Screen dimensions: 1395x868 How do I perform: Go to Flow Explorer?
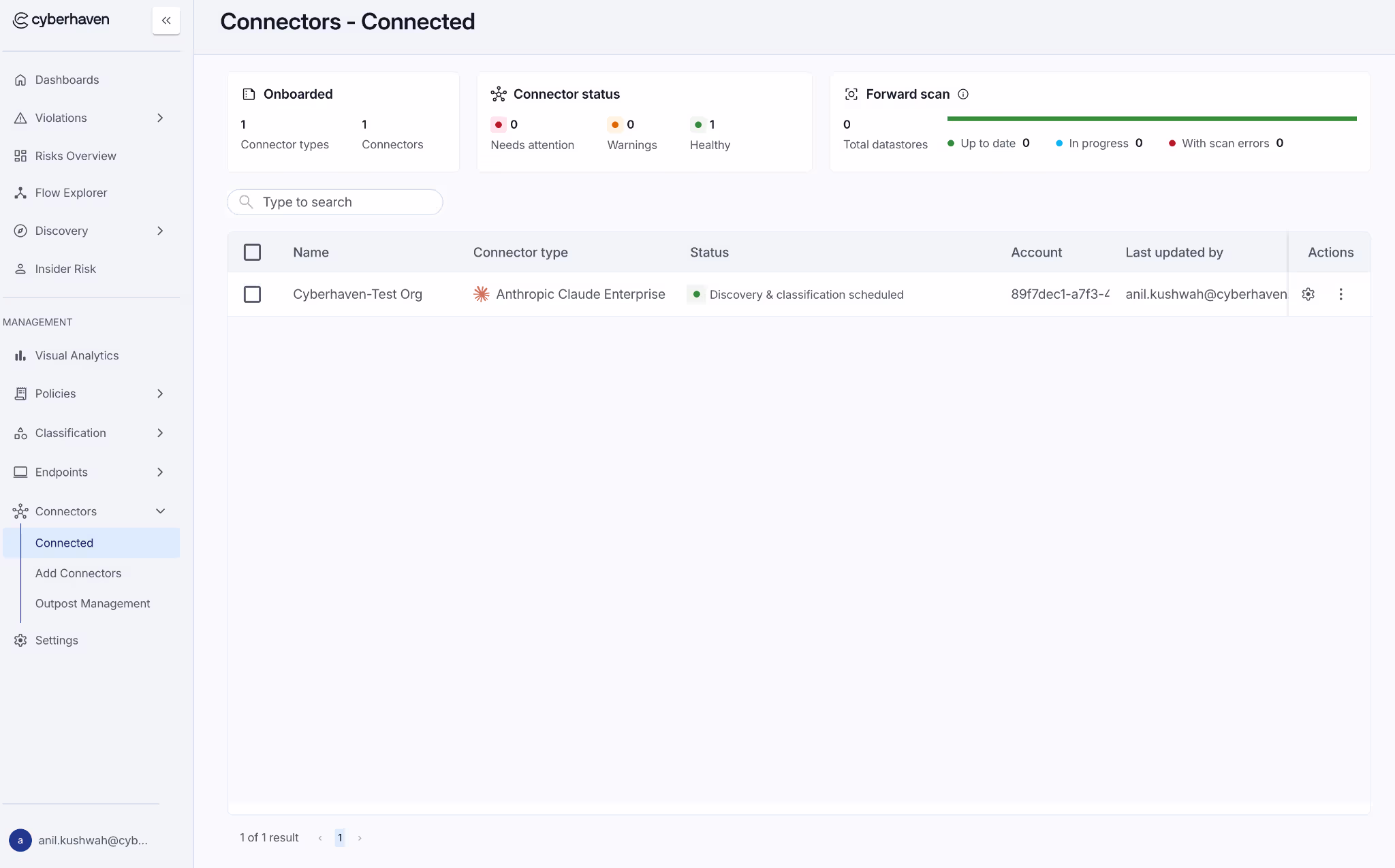(71, 193)
